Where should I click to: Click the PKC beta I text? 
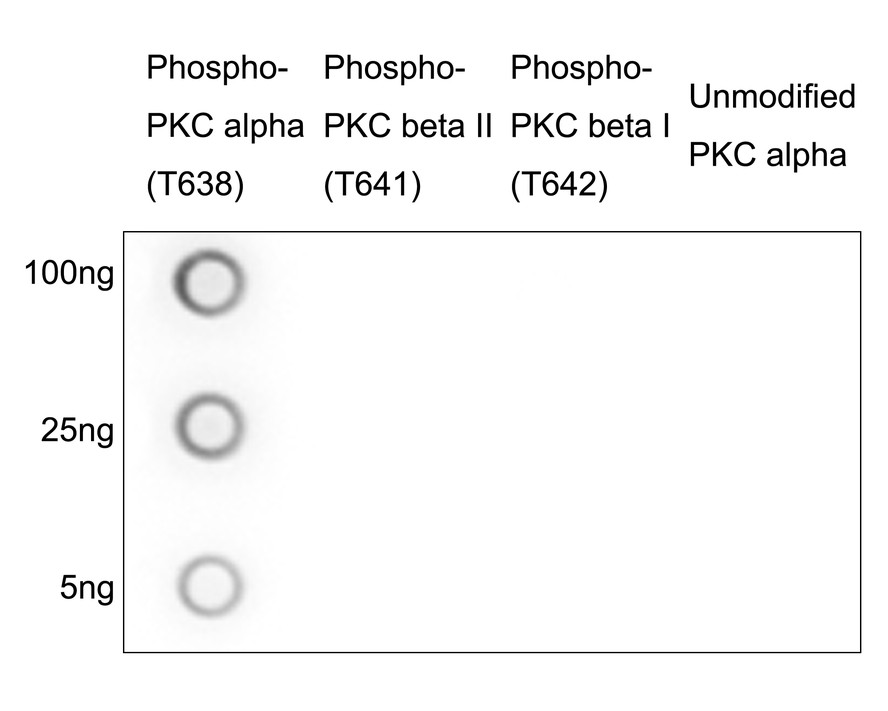click(x=590, y=128)
